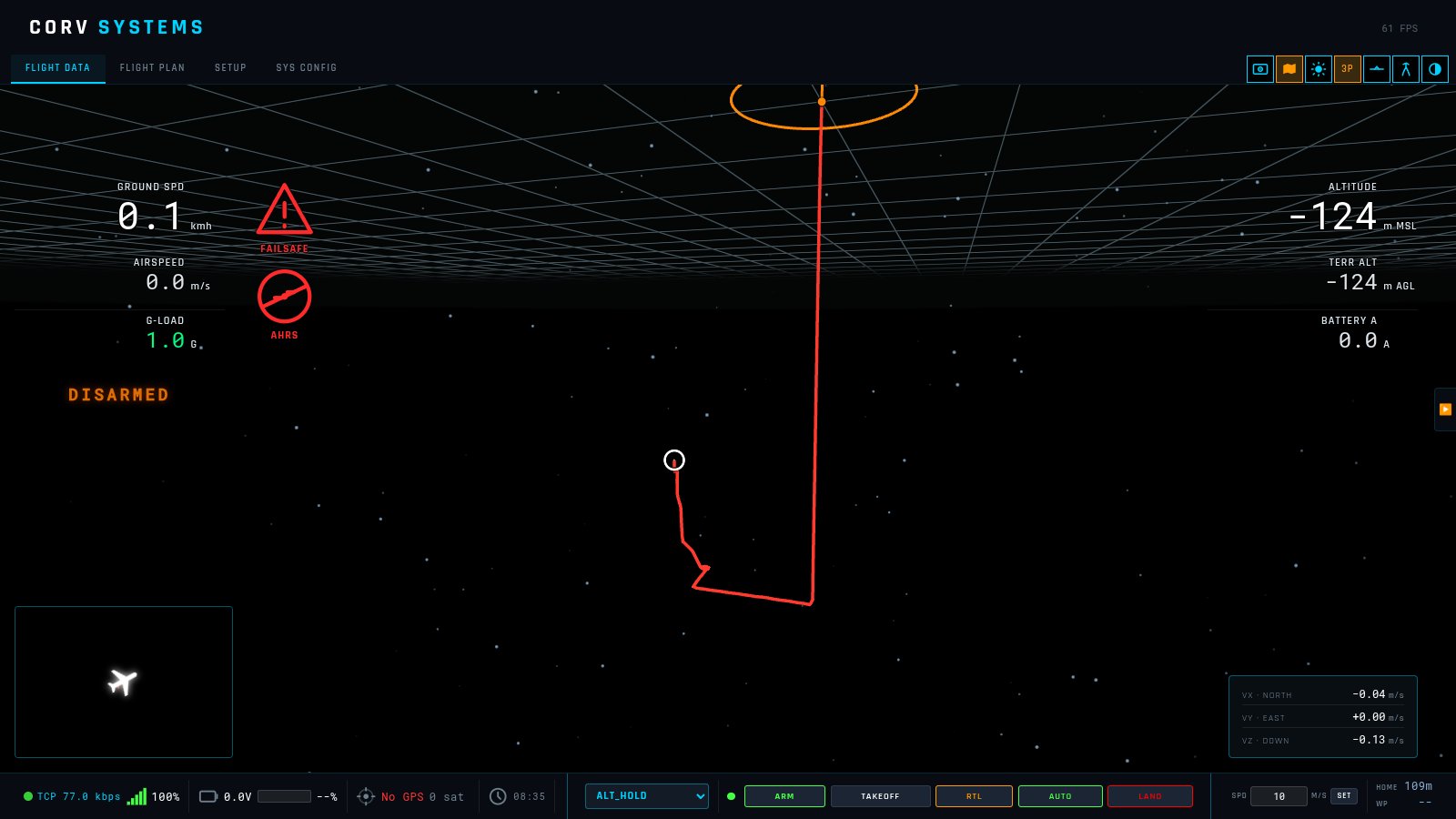Click the camera view icon in top toolbar
Image resolution: width=1456 pixels, height=819 pixels.
click(1260, 69)
